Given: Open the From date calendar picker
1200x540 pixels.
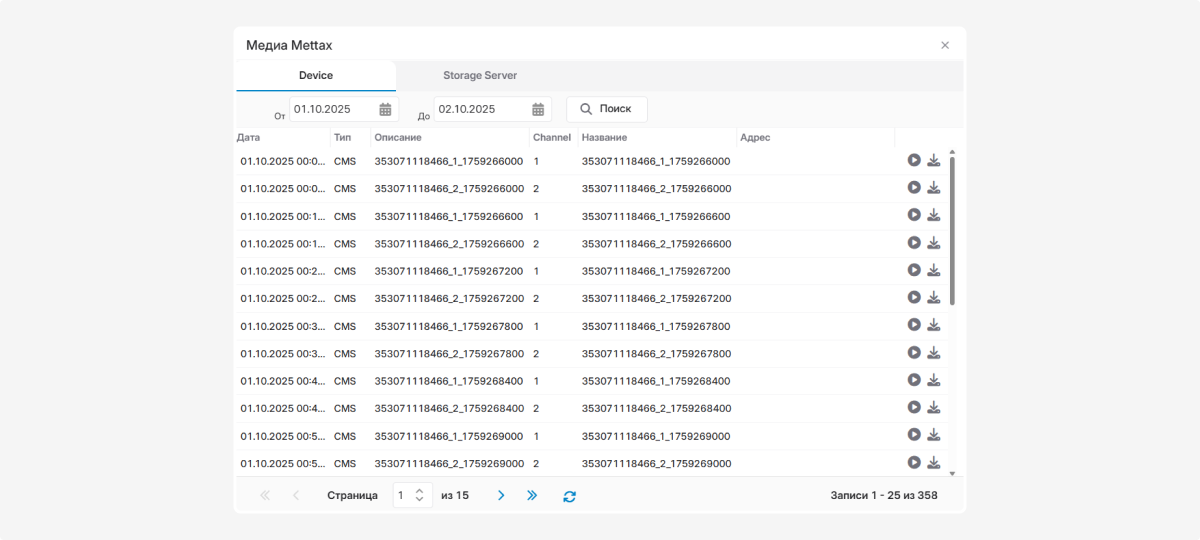Looking at the screenshot, I should [385, 109].
